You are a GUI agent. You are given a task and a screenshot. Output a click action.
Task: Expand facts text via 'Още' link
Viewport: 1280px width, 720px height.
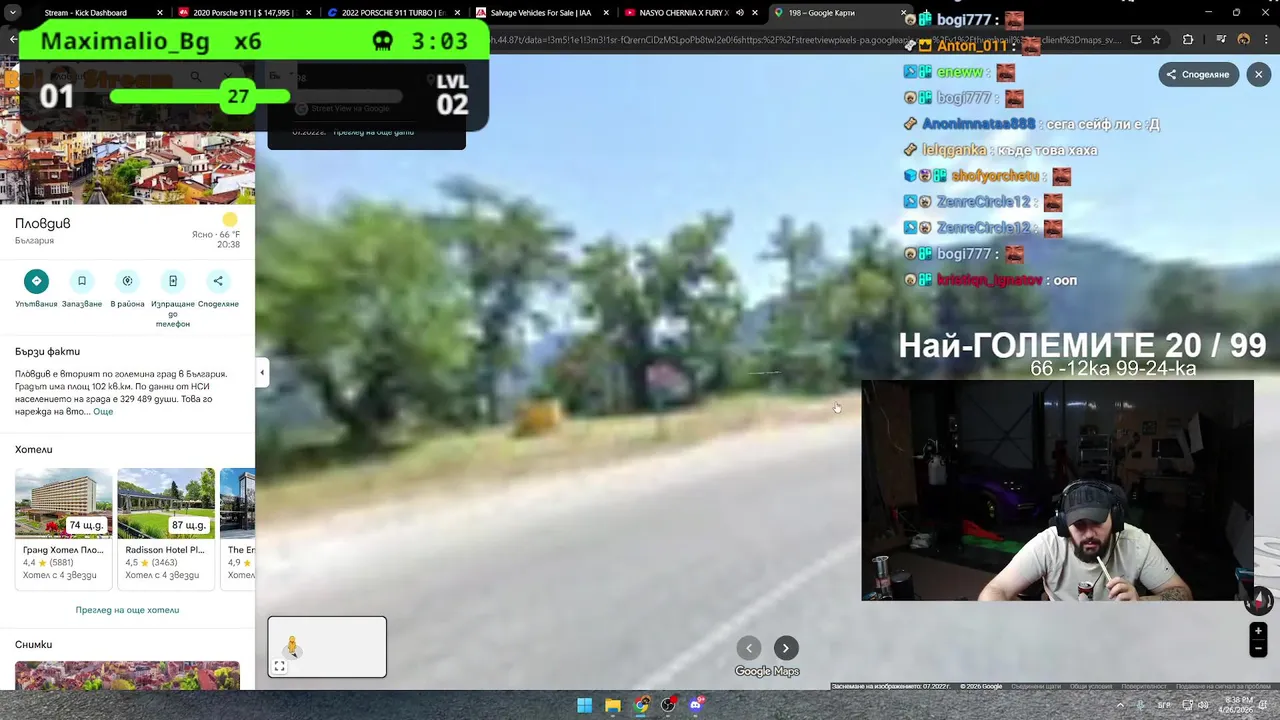pyautogui.click(x=103, y=412)
